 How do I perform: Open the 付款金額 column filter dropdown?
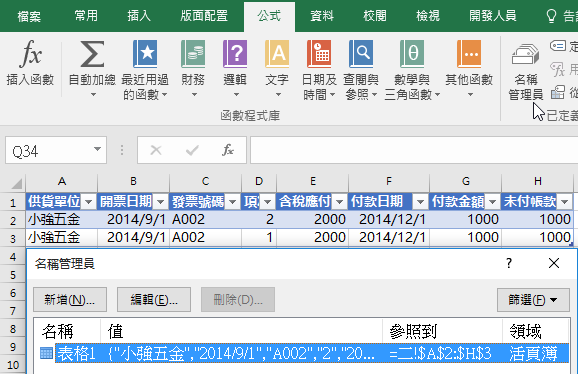click(492, 202)
